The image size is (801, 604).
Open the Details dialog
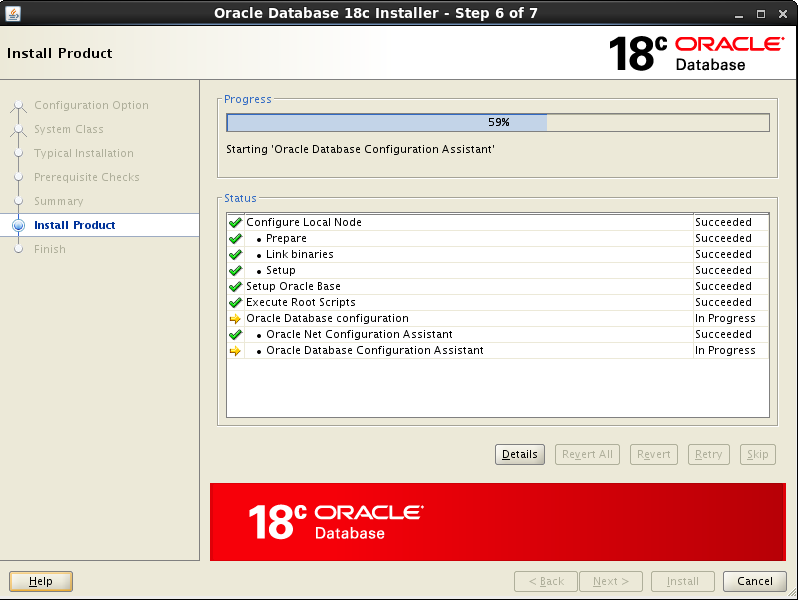tap(519, 454)
